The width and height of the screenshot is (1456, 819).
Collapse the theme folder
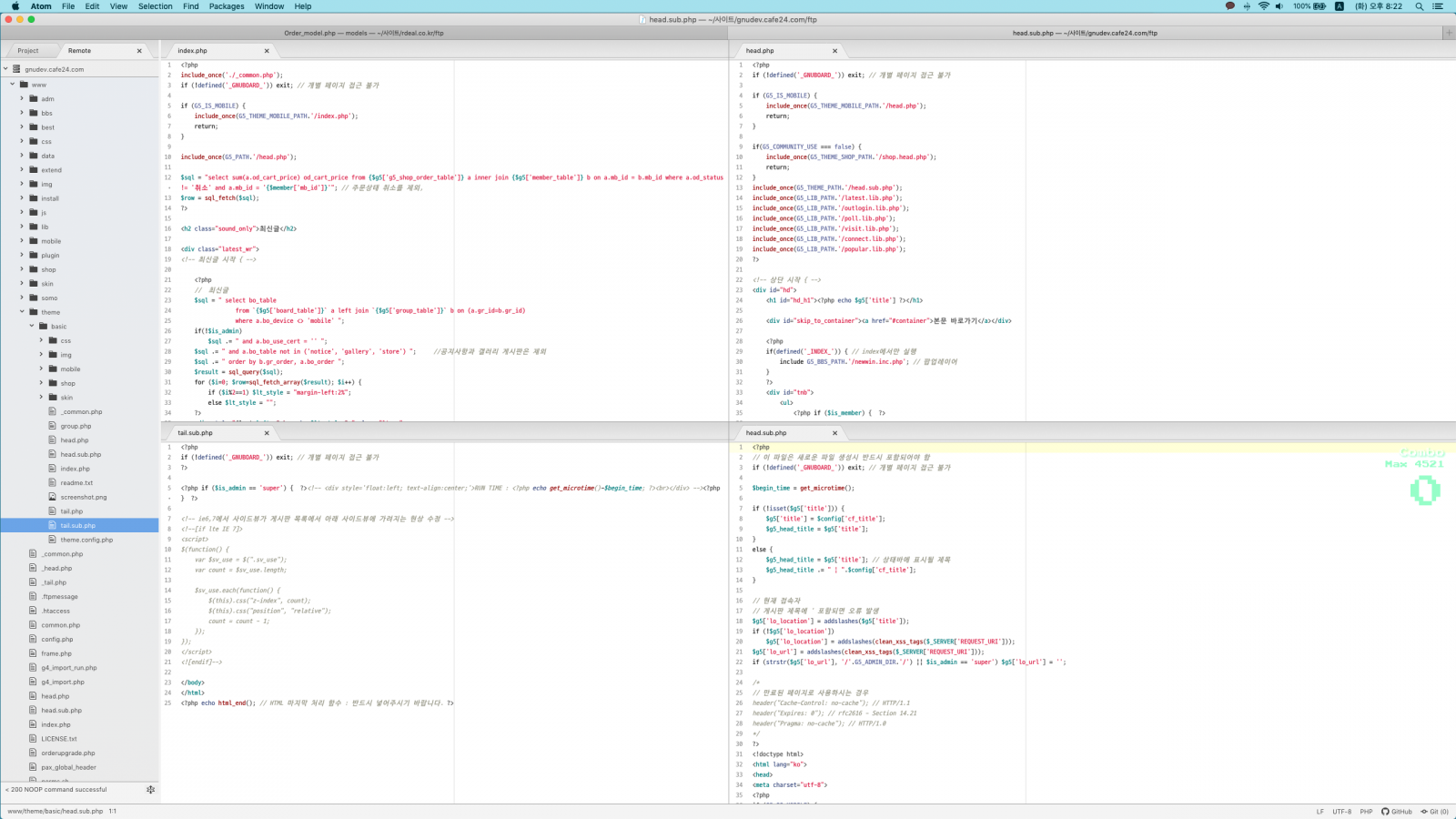pyautogui.click(x=22, y=312)
